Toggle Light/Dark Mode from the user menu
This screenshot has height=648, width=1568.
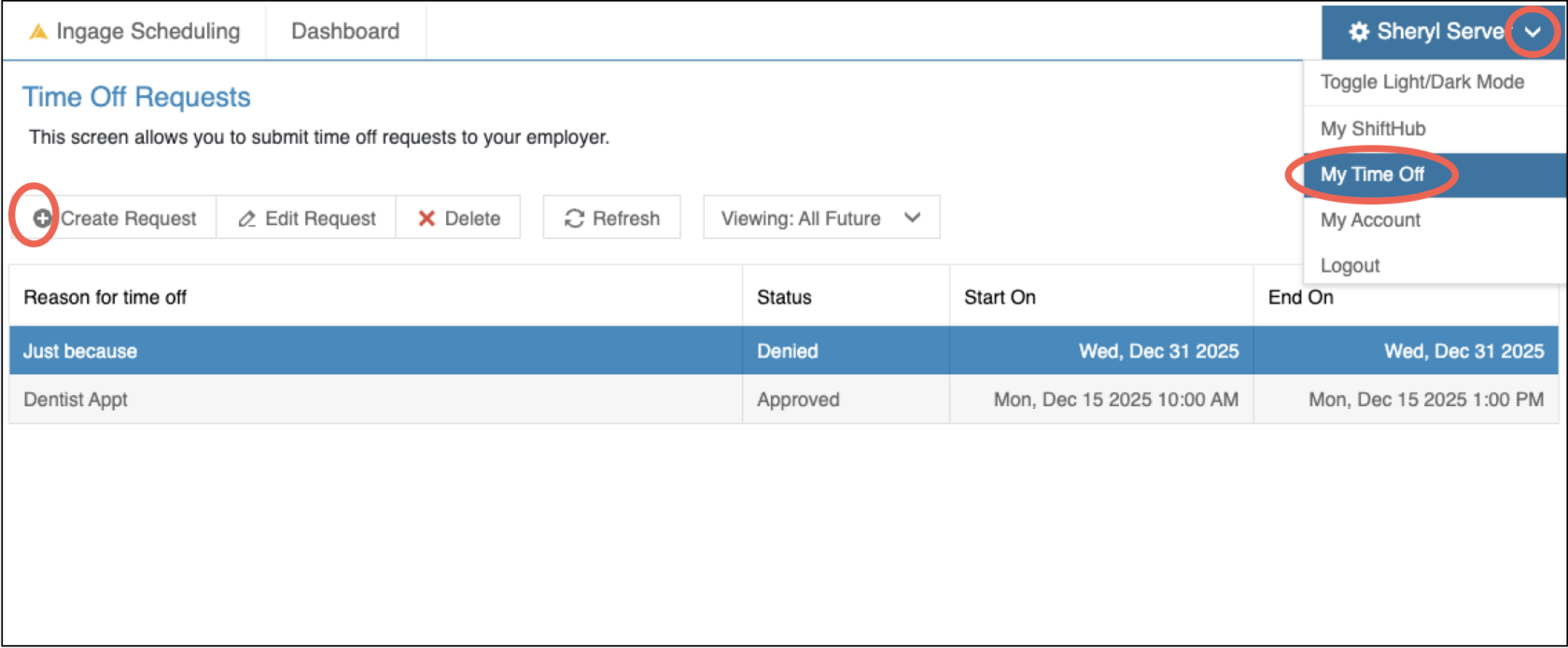pyautogui.click(x=1421, y=82)
